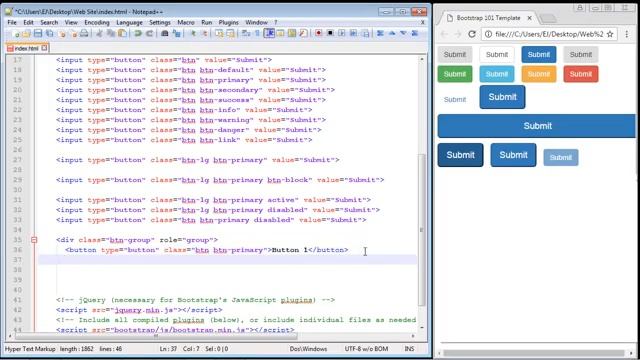
Task: Click the Cut scissors toolbar icon
Action: pos(99,33)
